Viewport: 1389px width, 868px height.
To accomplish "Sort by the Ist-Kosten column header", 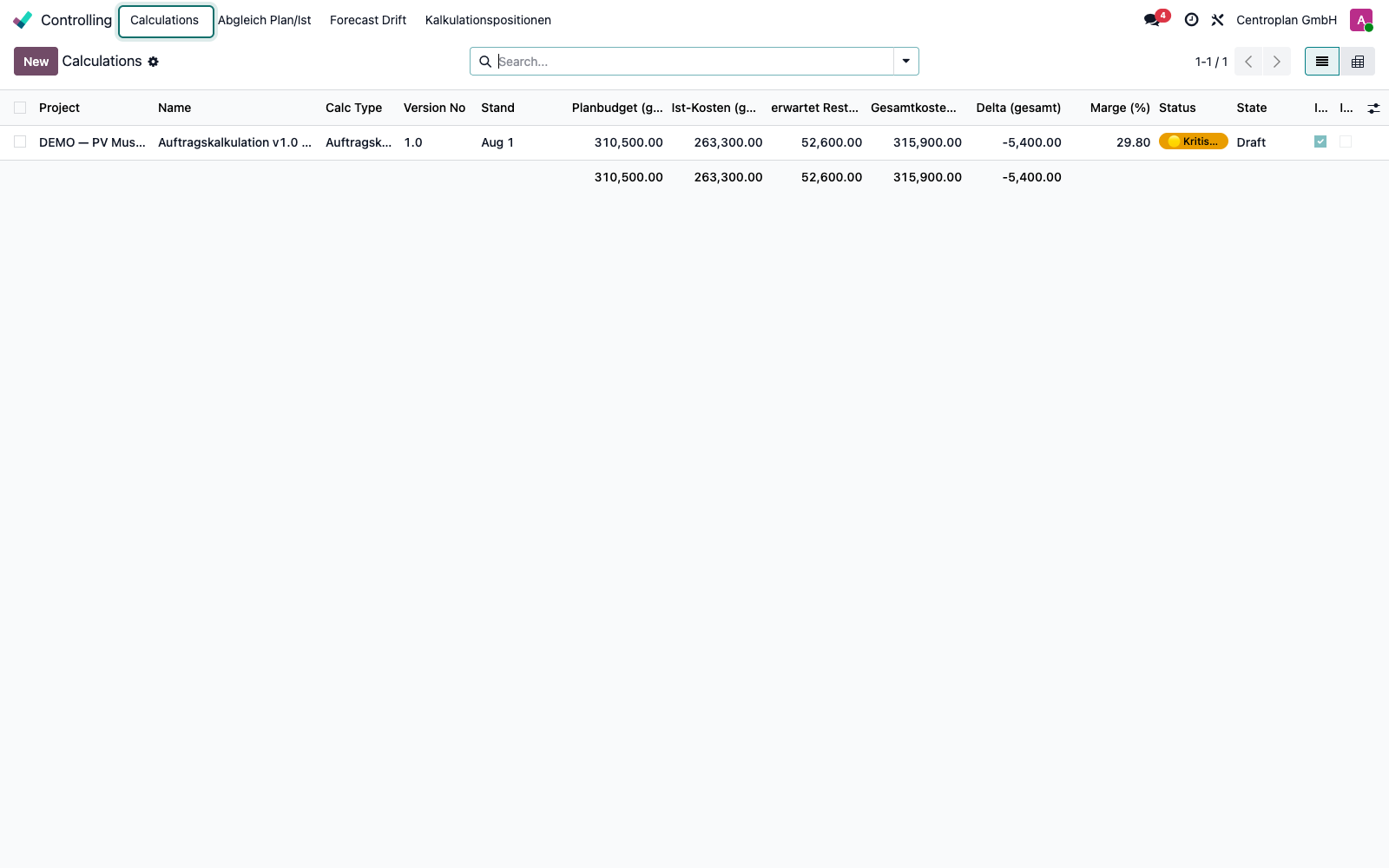I will coord(714,108).
